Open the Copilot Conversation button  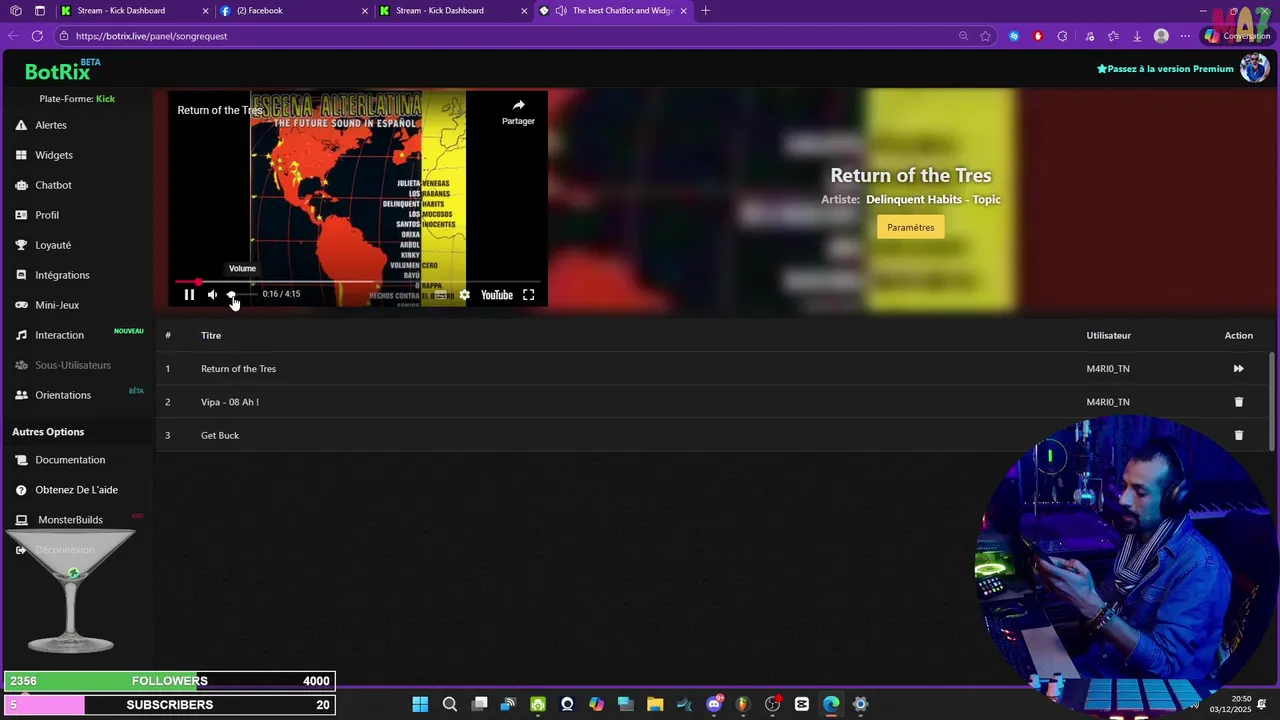point(1238,36)
